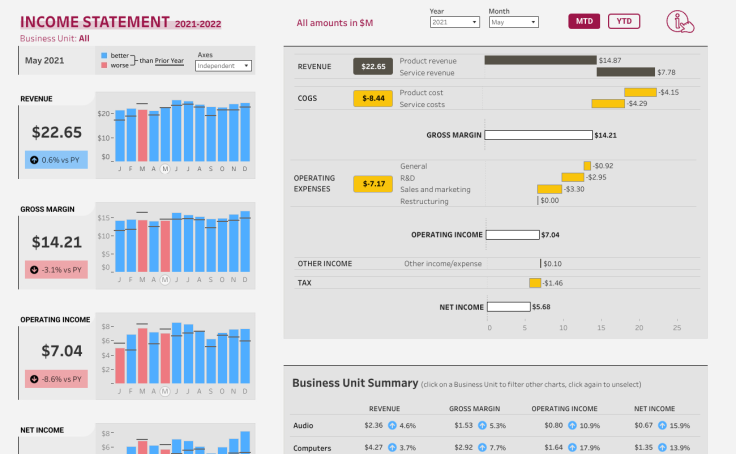Click the blue 'better' legend color swatch
Screen dimensions: 736x454
(x=103, y=55)
